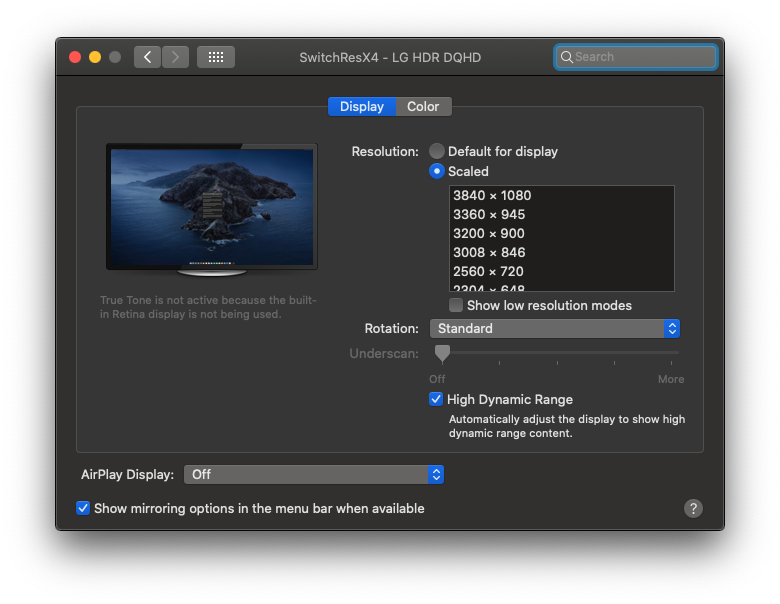780x604 pixels.
Task: Click the display preview thumbnail
Action: 212,209
